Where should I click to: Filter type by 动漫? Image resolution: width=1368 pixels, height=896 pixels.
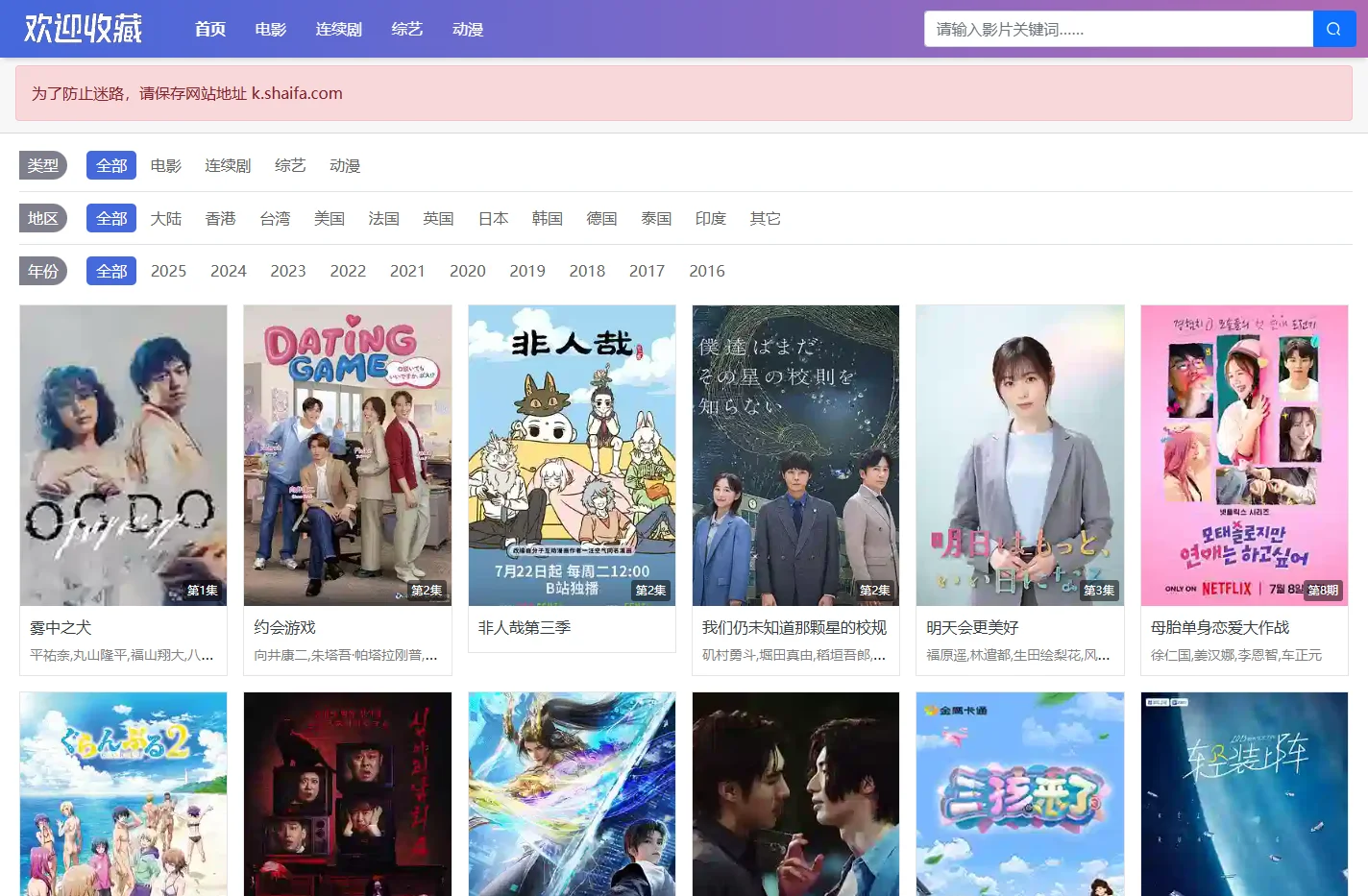(345, 165)
